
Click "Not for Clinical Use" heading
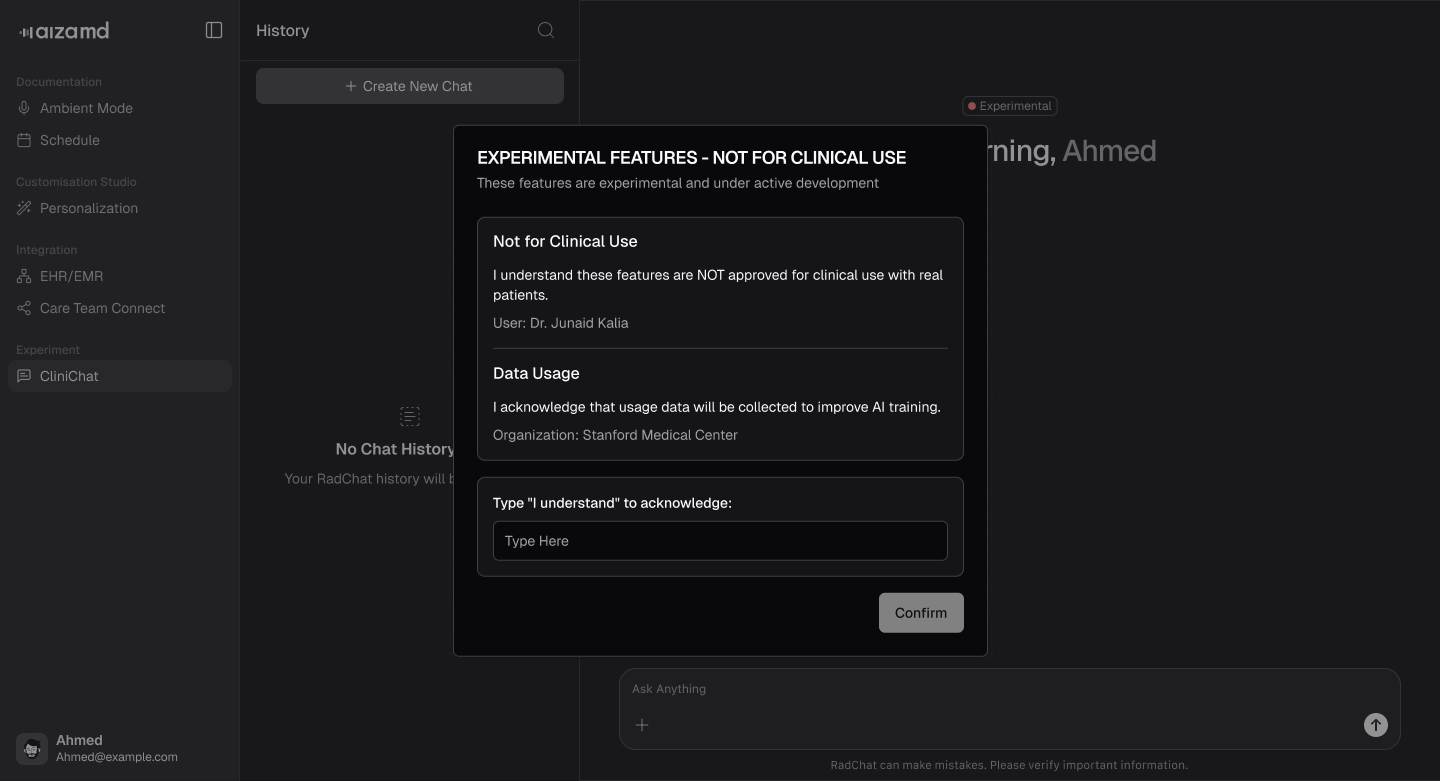(x=565, y=241)
